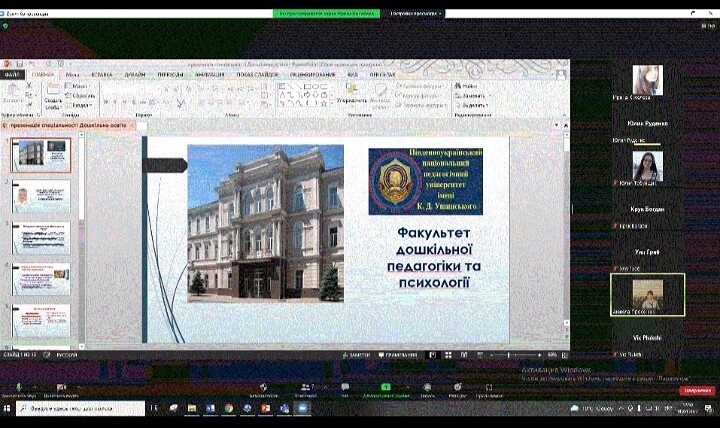Open the АНИМАЦИЯ ribbon tab

[210, 75]
